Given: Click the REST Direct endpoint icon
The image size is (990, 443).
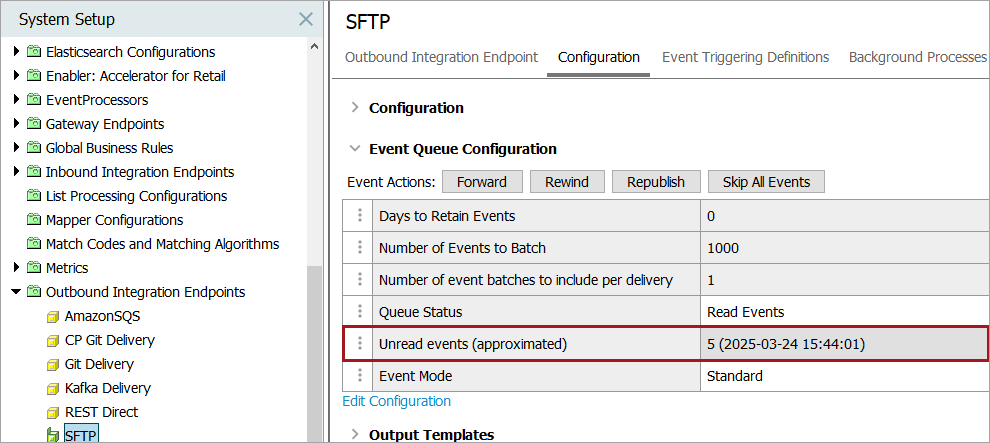Looking at the screenshot, I should [x=53, y=412].
